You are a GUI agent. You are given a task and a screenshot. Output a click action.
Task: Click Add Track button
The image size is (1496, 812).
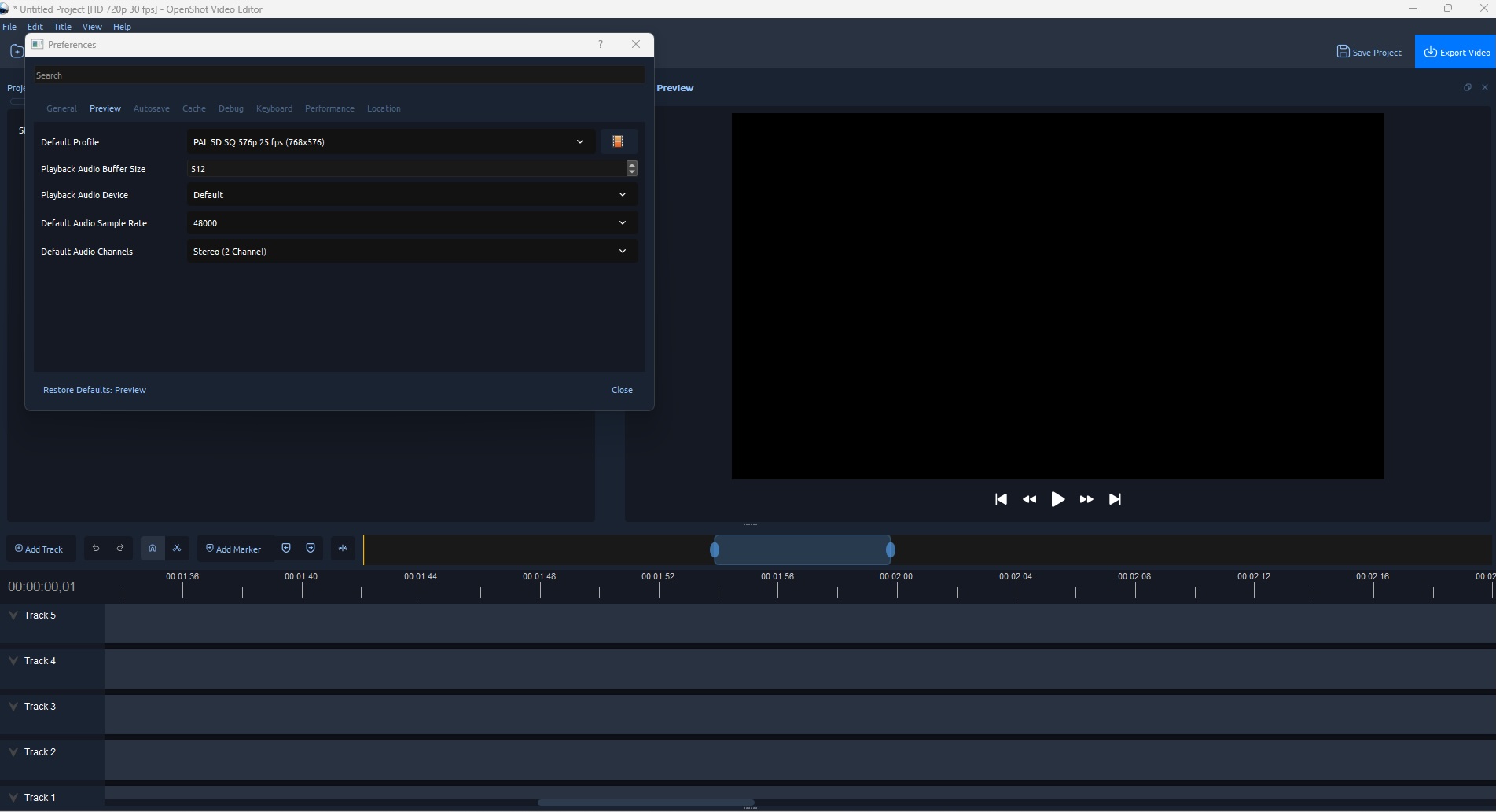40,549
